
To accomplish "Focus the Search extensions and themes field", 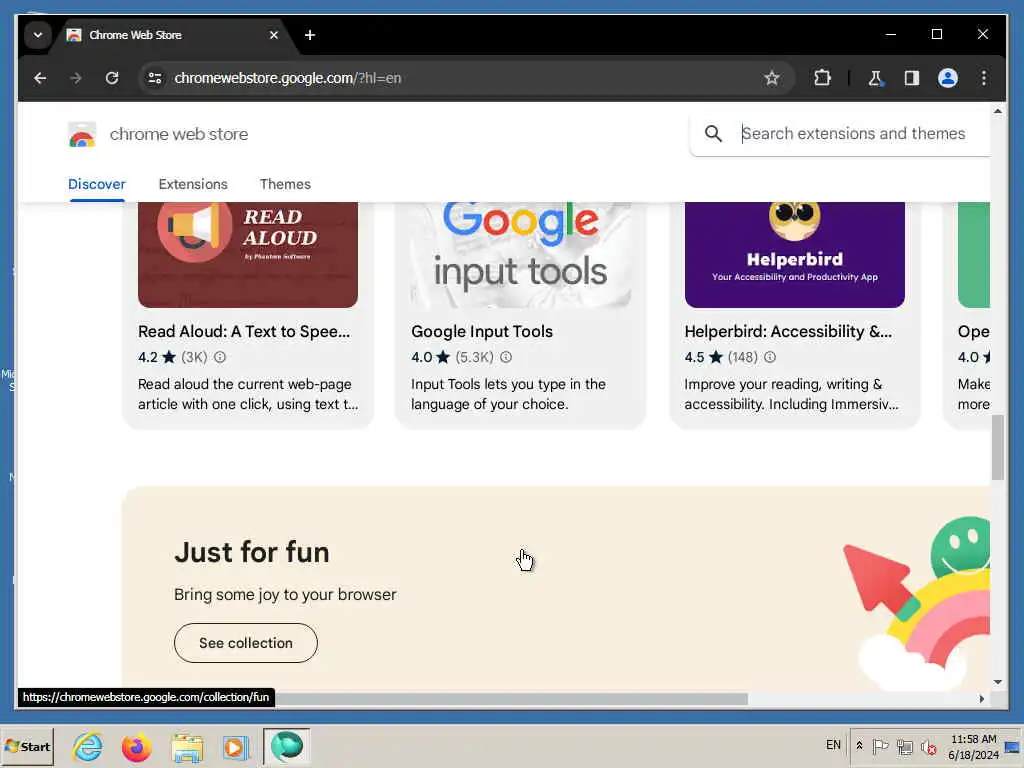I will tap(853, 134).
